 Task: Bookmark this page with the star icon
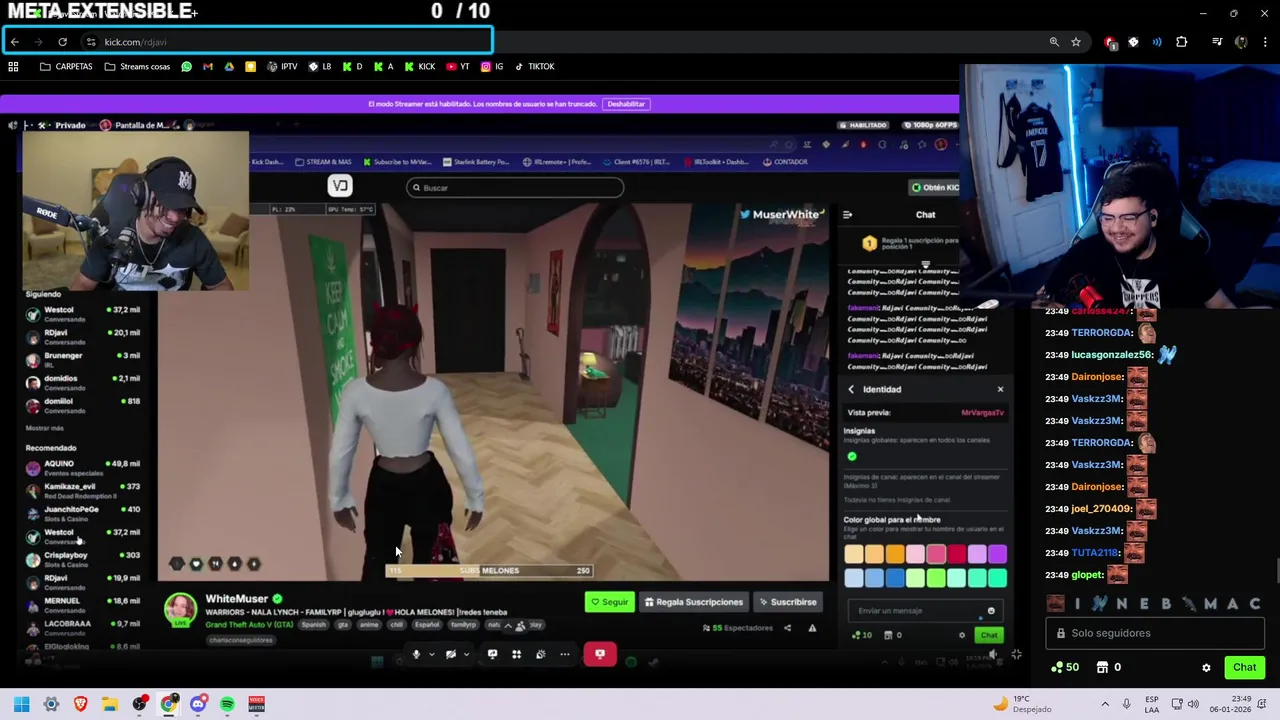pos(1076,42)
